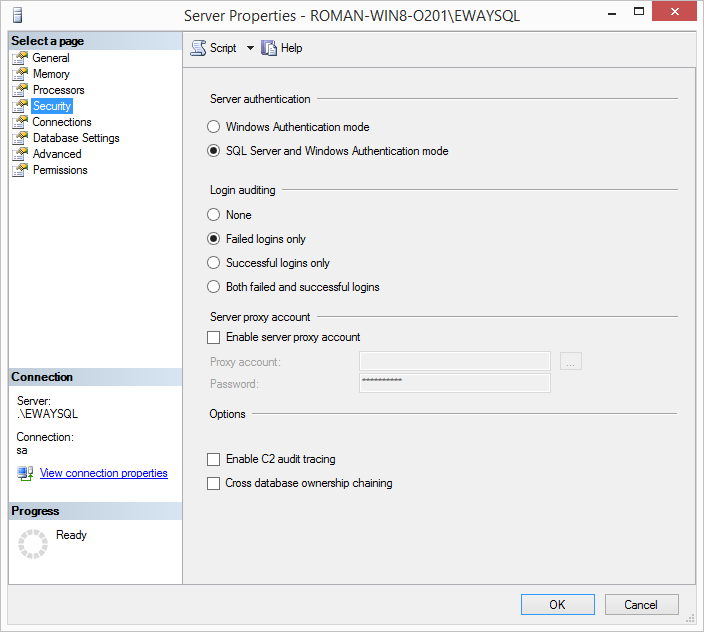
Task: Click the 'Login auditing' section label
Action: (x=242, y=190)
